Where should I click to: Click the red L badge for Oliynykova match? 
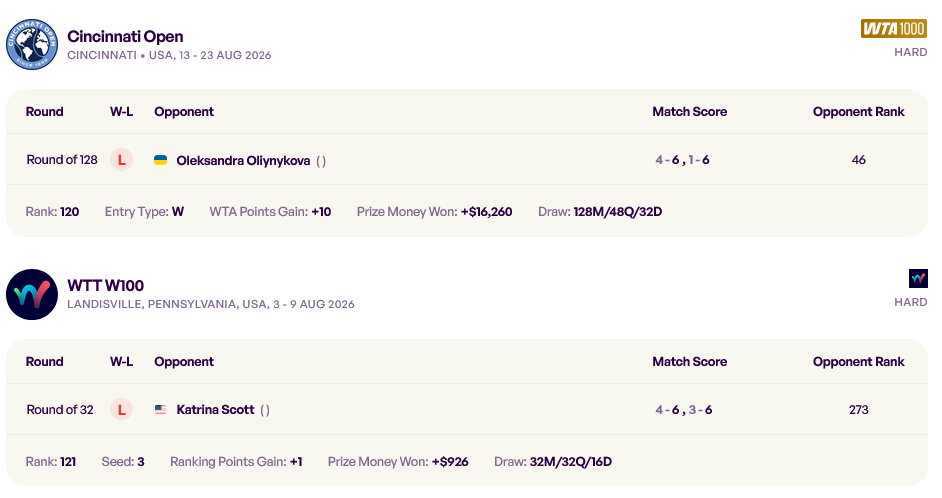tap(121, 160)
